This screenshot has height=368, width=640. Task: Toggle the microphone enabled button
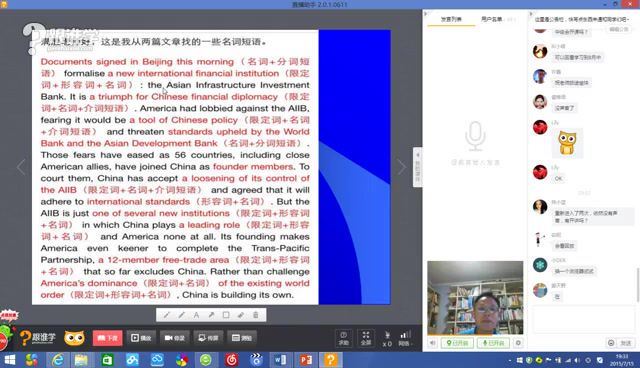(x=493, y=343)
